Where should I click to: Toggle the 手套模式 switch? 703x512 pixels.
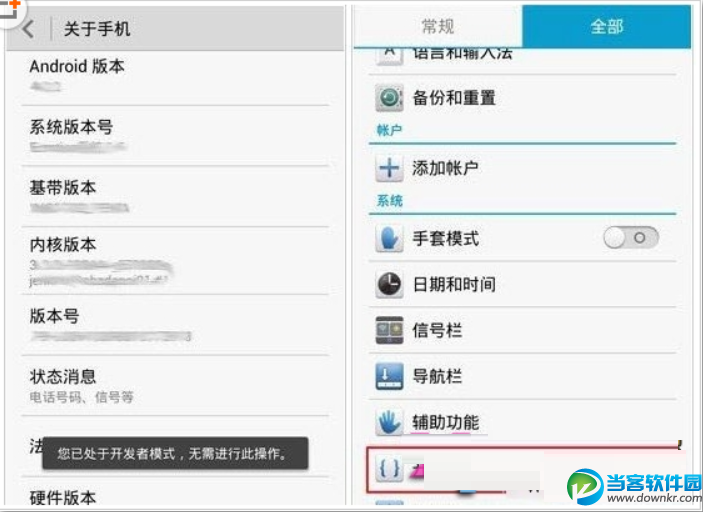coord(631,238)
